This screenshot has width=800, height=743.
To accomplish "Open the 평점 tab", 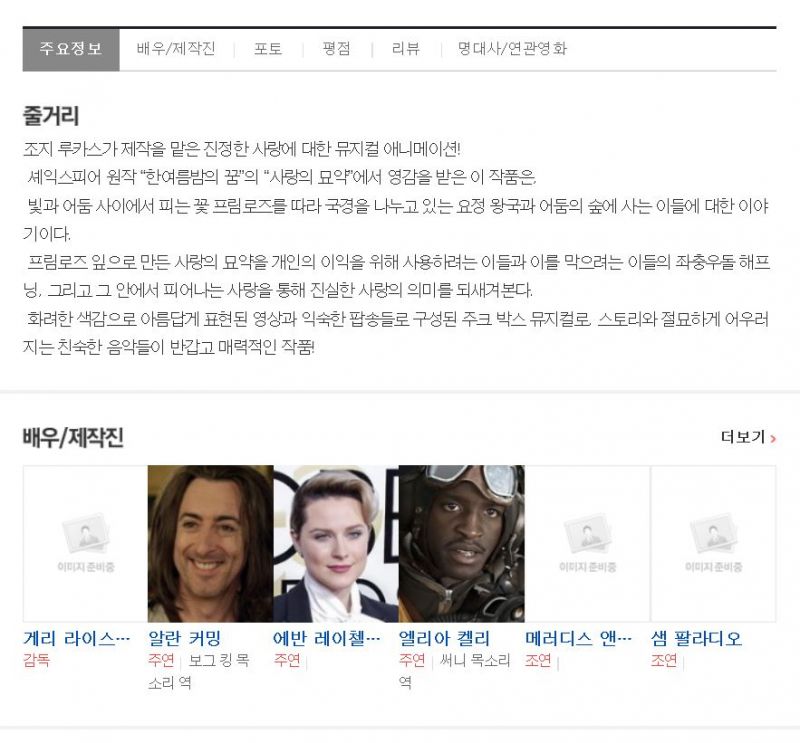I will pyautogui.click(x=337, y=49).
